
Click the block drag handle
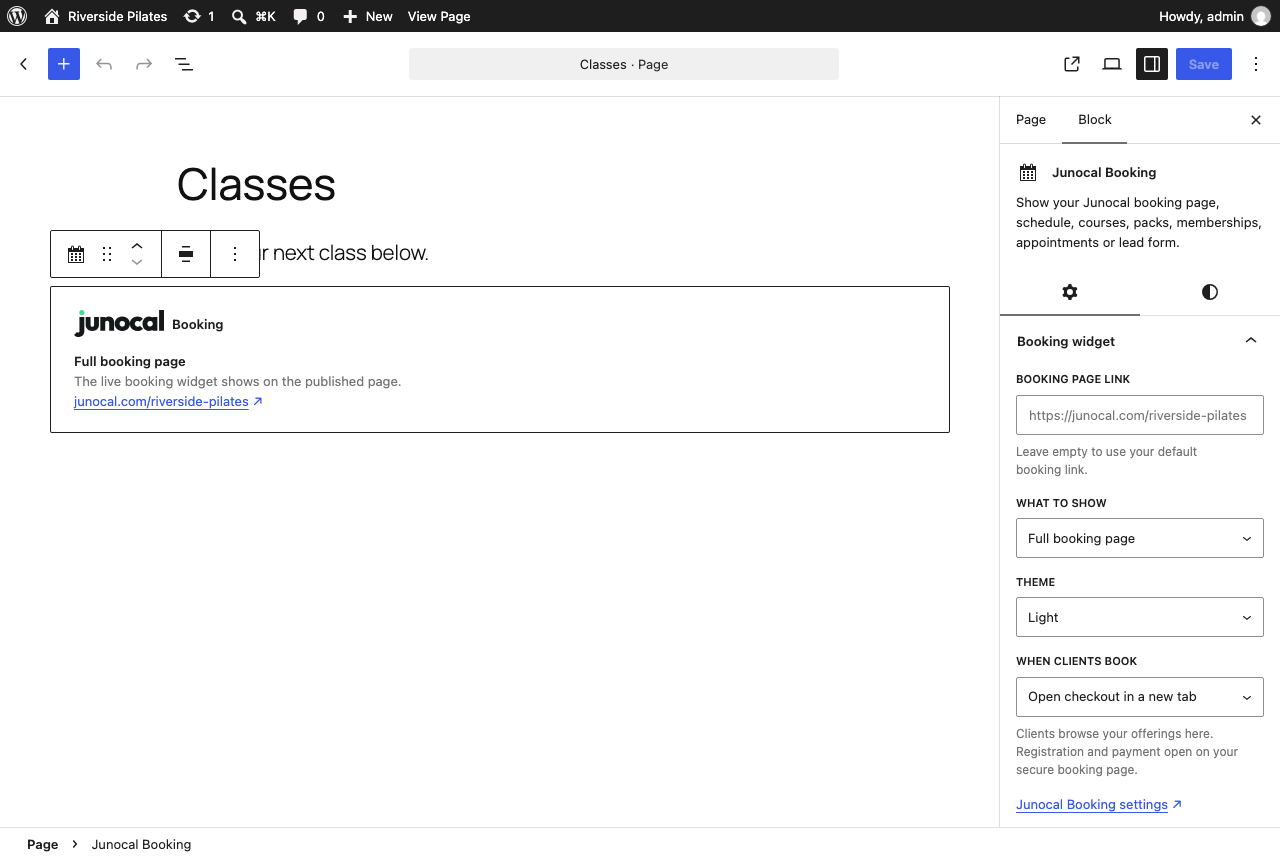point(107,254)
